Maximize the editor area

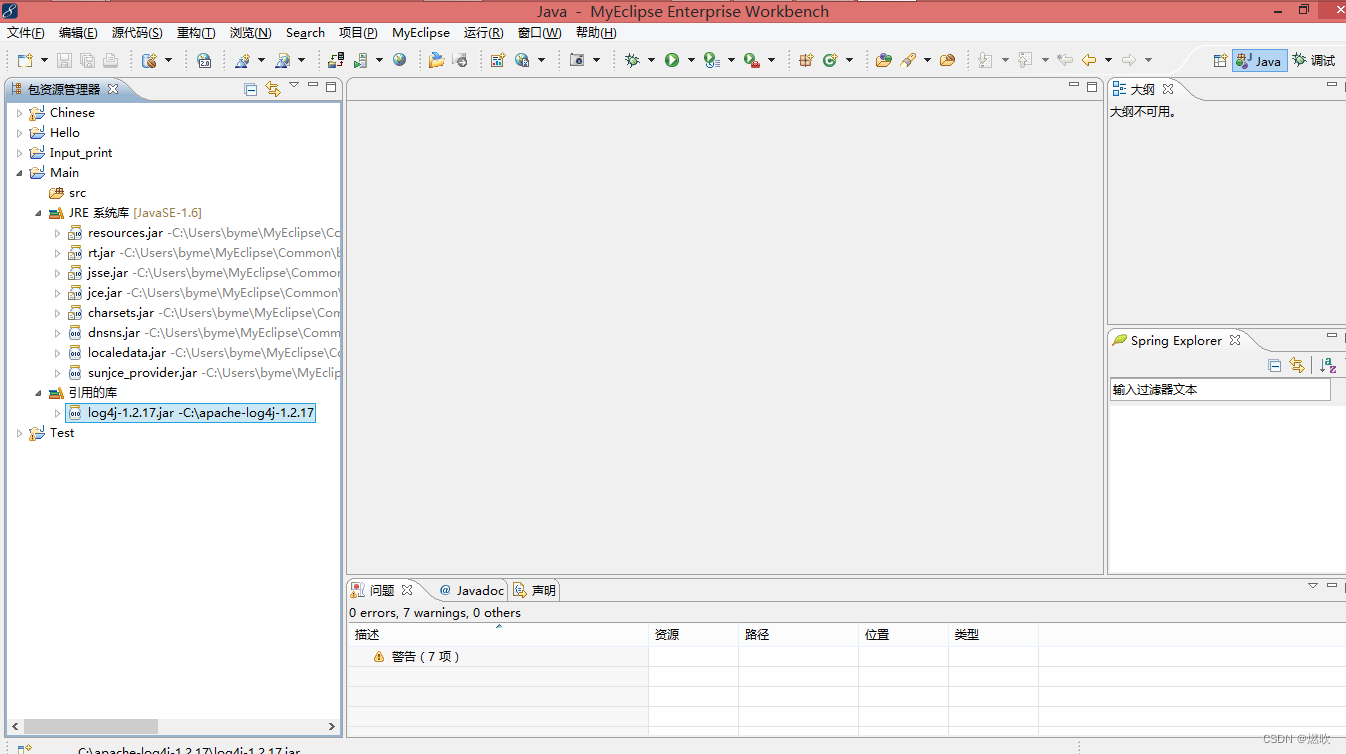click(x=1092, y=87)
